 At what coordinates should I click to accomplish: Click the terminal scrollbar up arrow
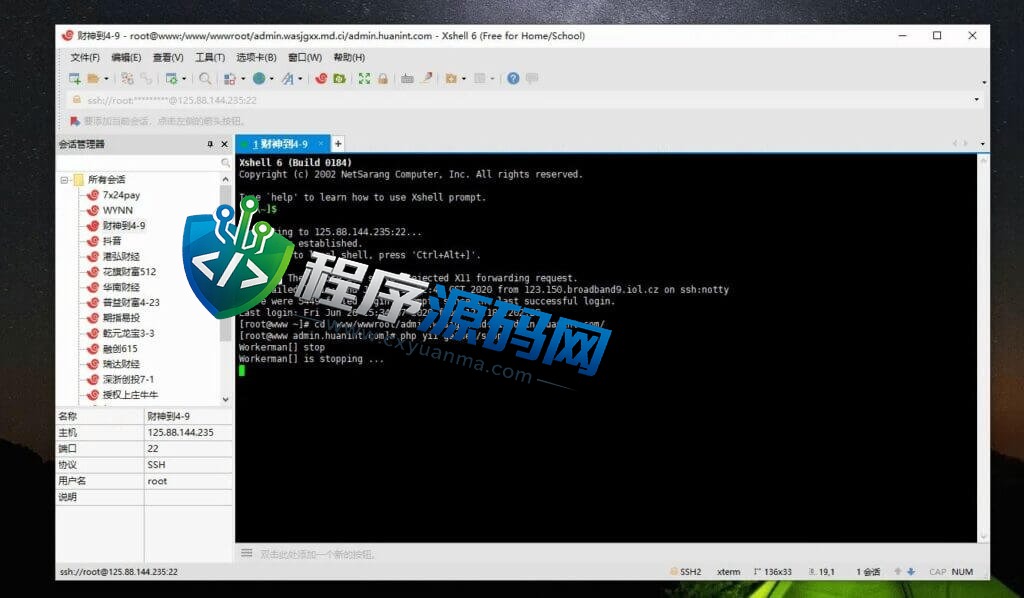(x=983, y=159)
